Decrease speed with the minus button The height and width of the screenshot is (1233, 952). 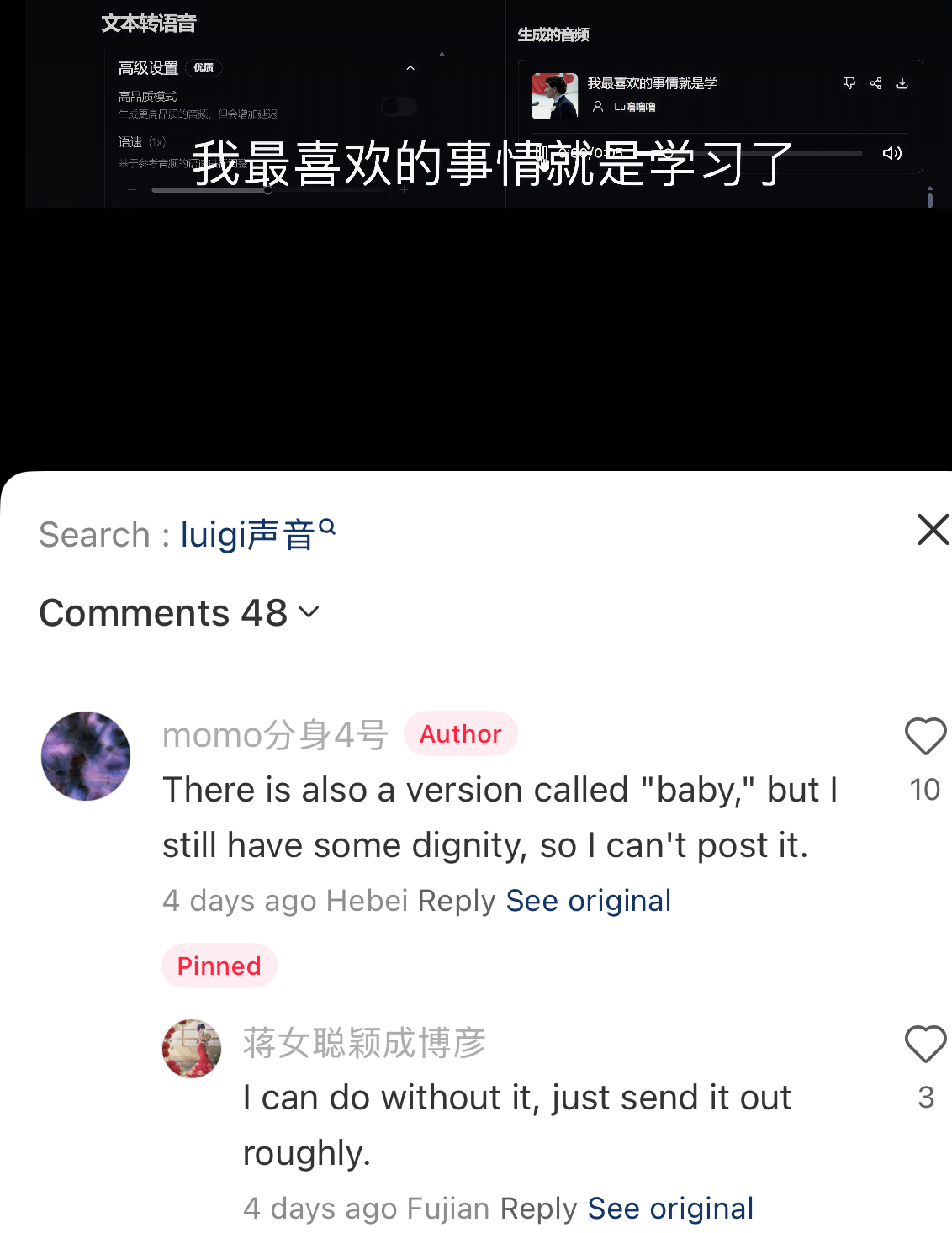pyautogui.click(x=132, y=190)
